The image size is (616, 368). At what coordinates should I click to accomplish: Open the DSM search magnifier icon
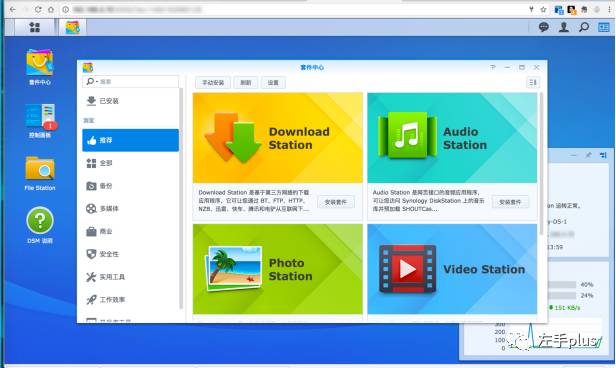pyautogui.click(x=584, y=27)
